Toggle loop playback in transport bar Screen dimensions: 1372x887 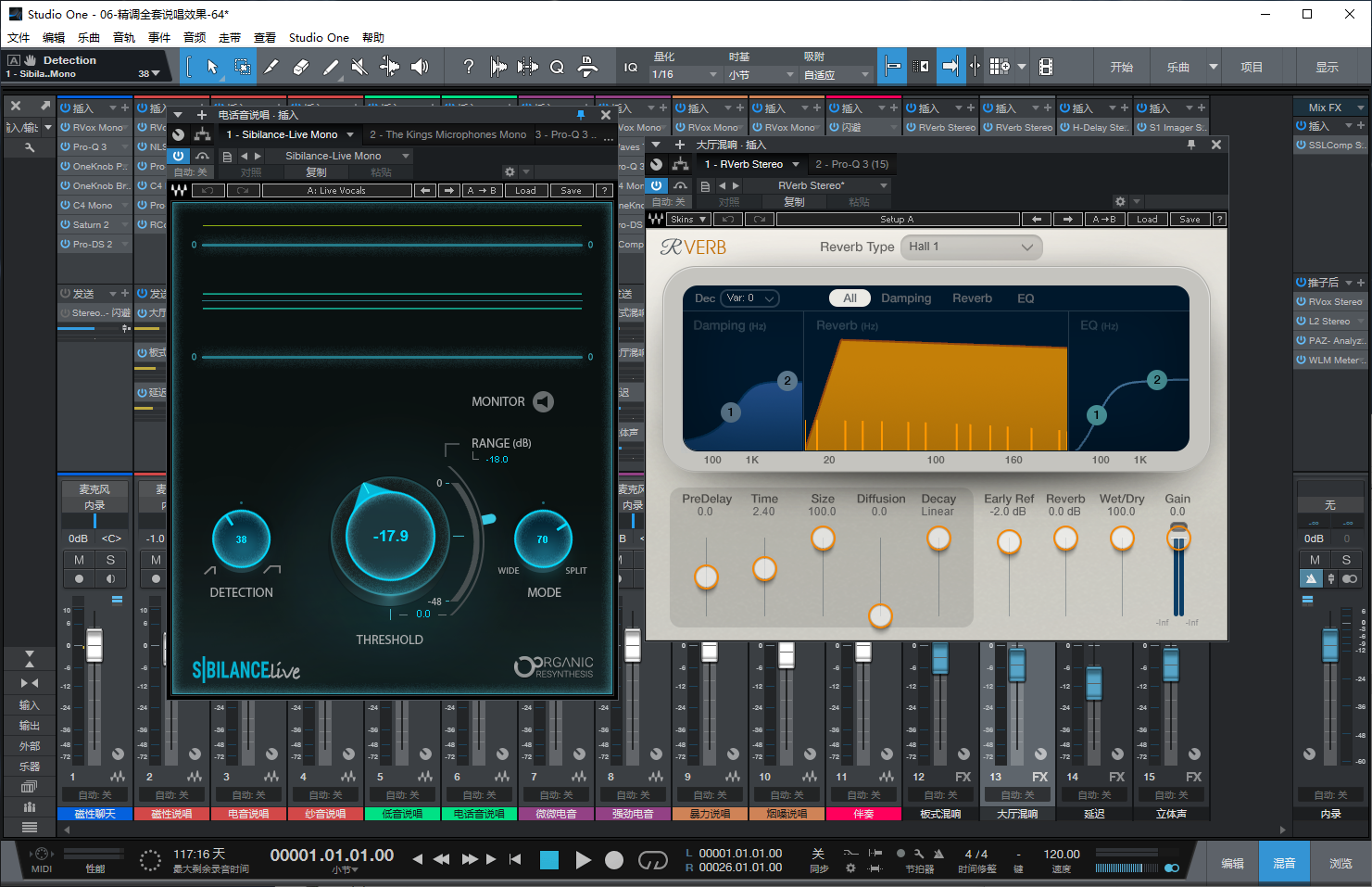click(x=652, y=860)
